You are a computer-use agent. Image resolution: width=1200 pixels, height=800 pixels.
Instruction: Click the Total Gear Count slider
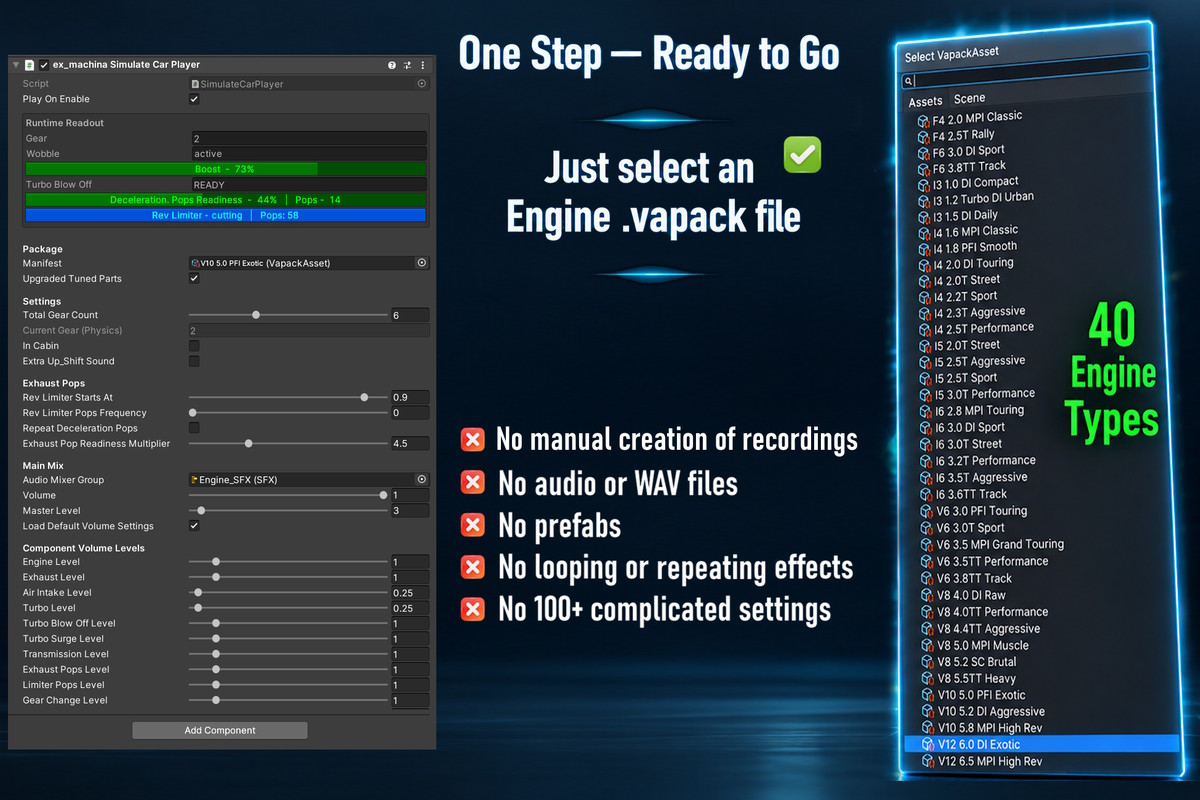pyautogui.click(x=288, y=315)
